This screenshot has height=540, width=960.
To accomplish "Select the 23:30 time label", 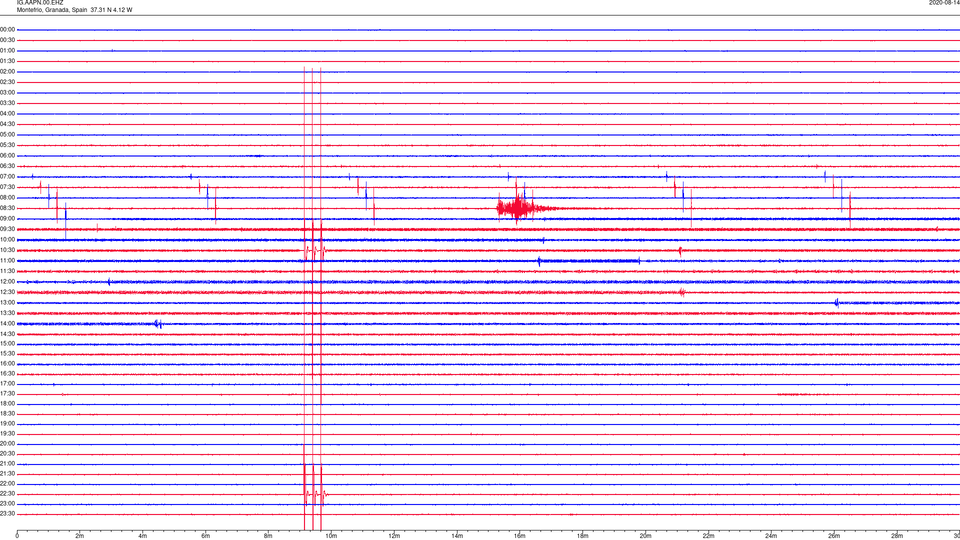I will tap(8, 514).
